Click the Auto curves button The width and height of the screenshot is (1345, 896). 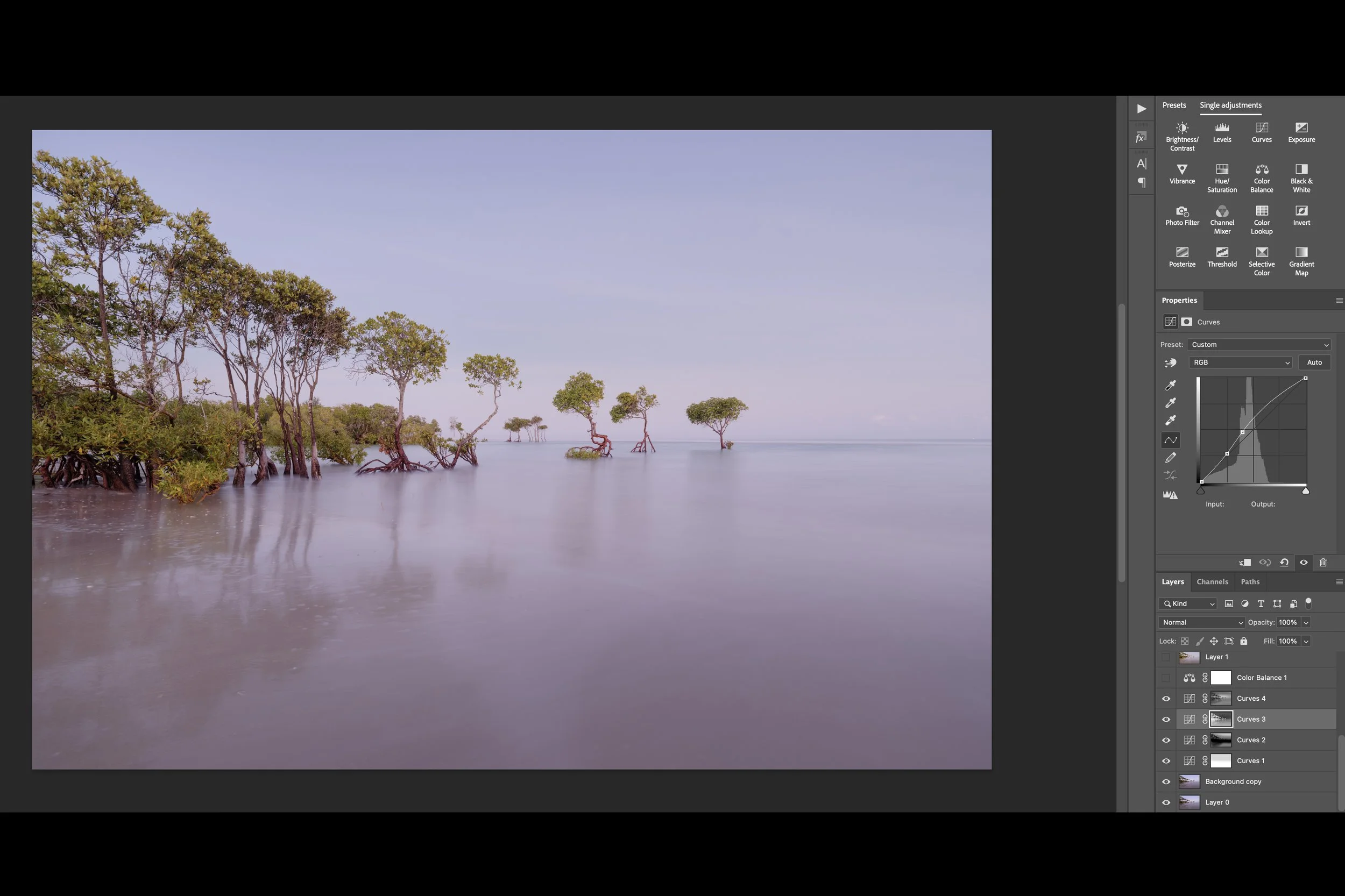point(1314,362)
